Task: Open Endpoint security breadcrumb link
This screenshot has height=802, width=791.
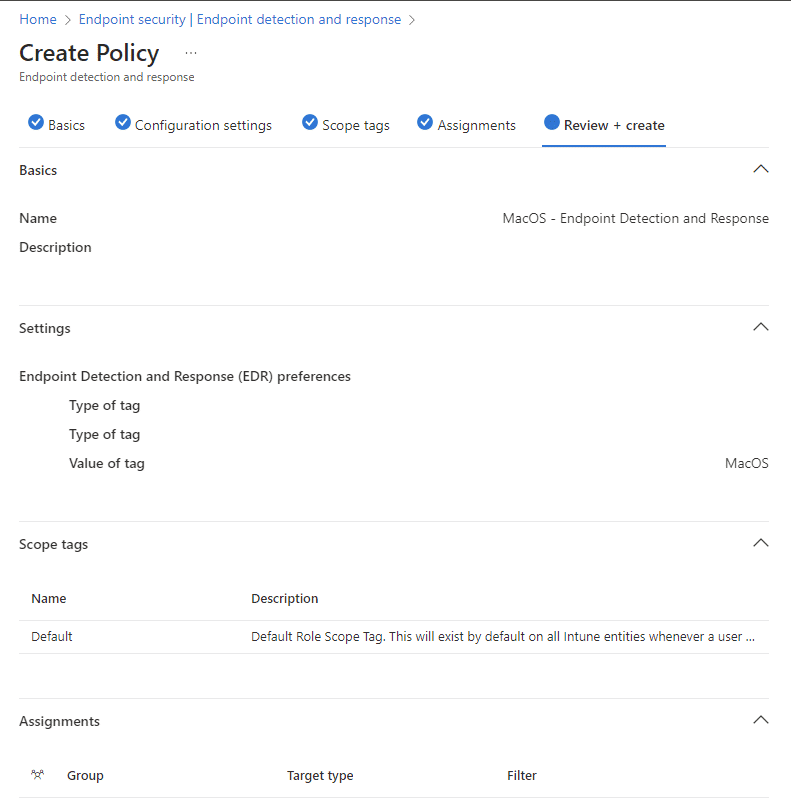Action: (132, 19)
